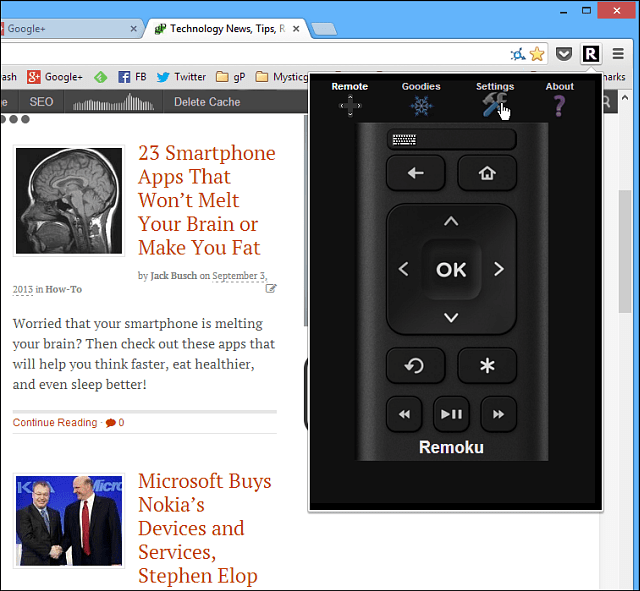Screen dimensions: 640x591
Task: Open a new browser tab
Action: 324,29
